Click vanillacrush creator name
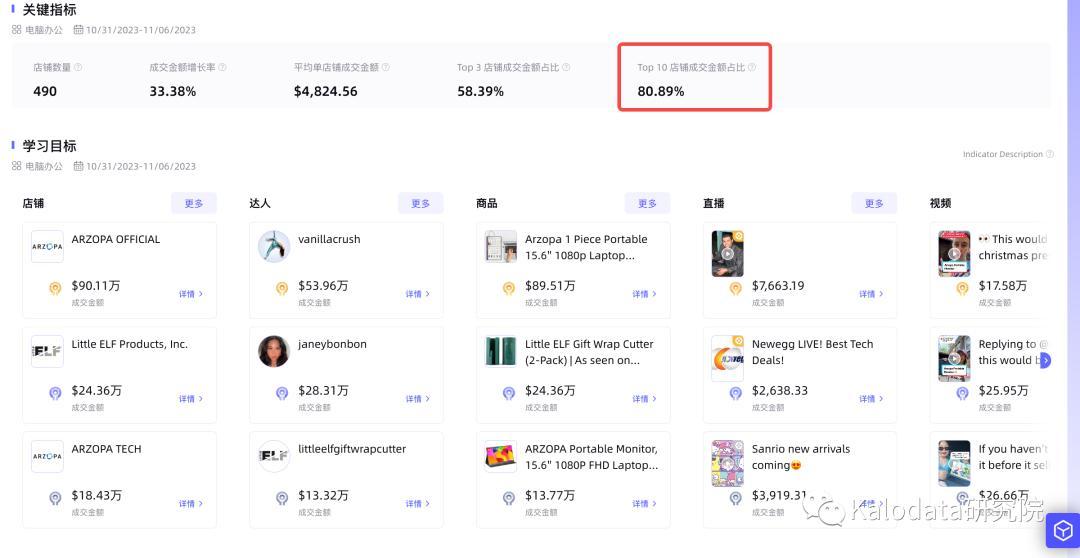Screen dimensions: 1080x558 click(329, 239)
